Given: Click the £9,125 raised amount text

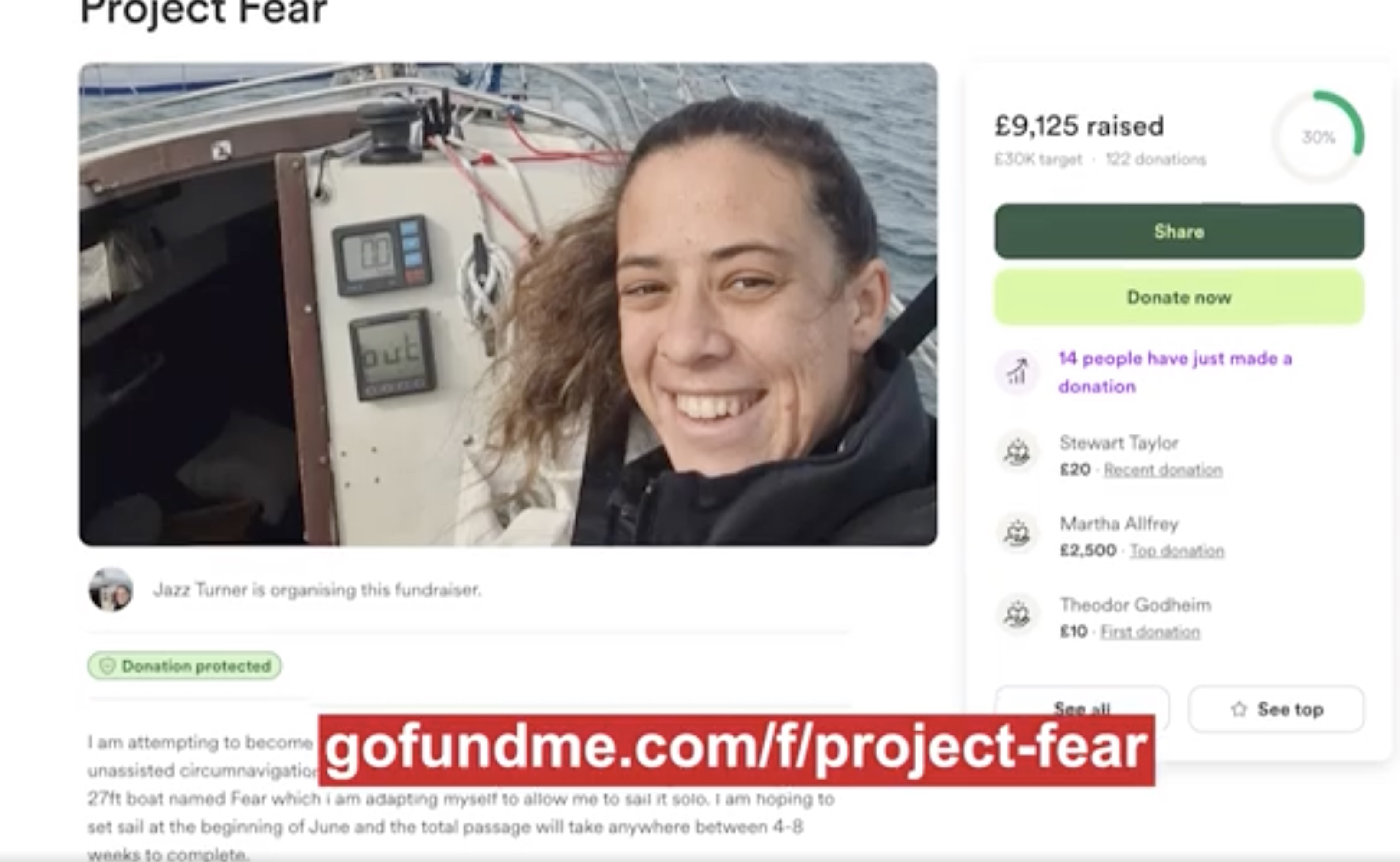Looking at the screenshot, I should [1079, 126].
